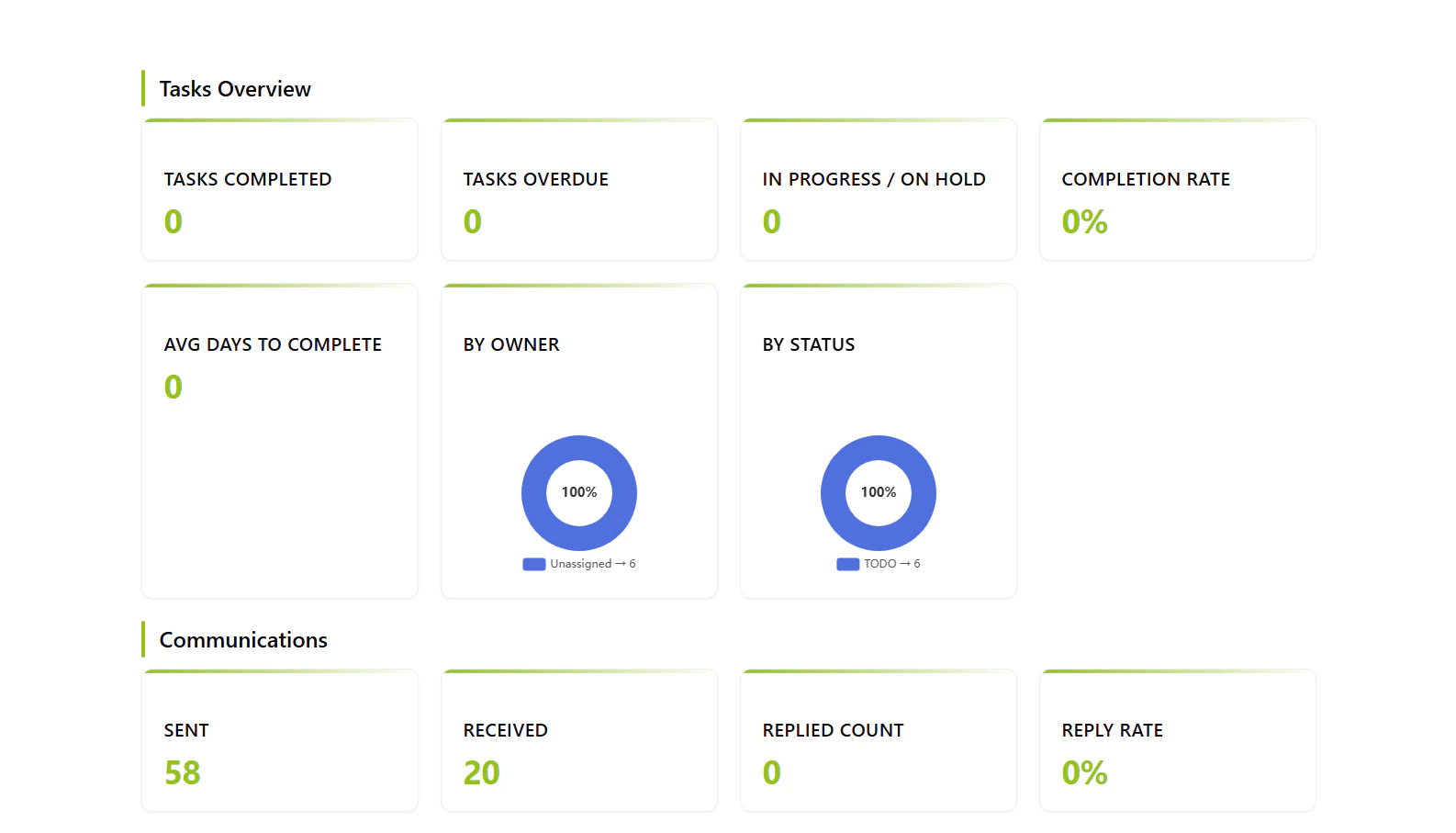
Task: Click the IN PROGRESS / ON HOLD card
Action: pyautogui.click(x=878, y=189)
